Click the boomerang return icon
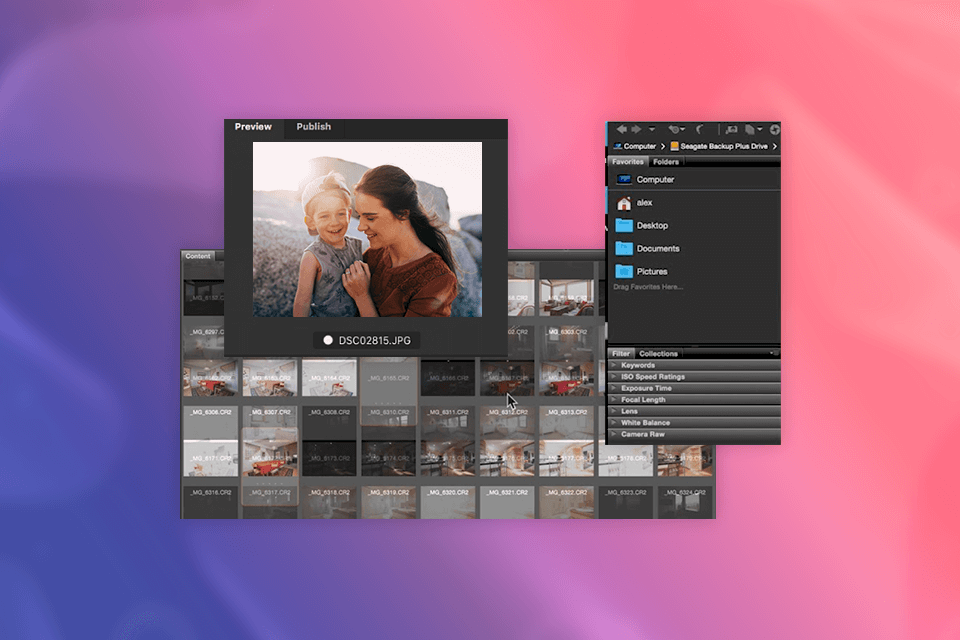Screen dimensions: 960x640 click(700, 129)
